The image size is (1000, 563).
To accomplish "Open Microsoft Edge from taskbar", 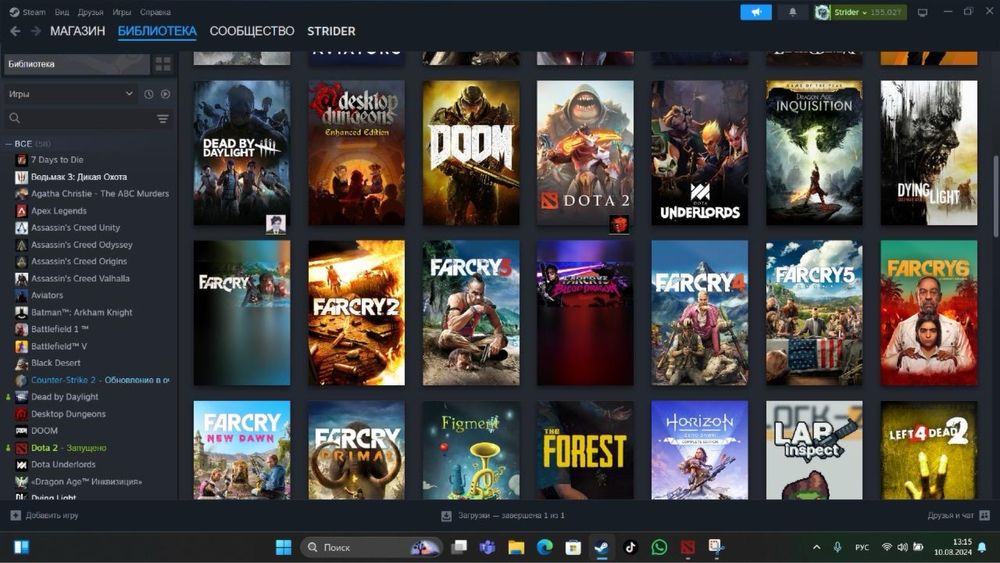I will pyautogui.click(x=545, y=547).
